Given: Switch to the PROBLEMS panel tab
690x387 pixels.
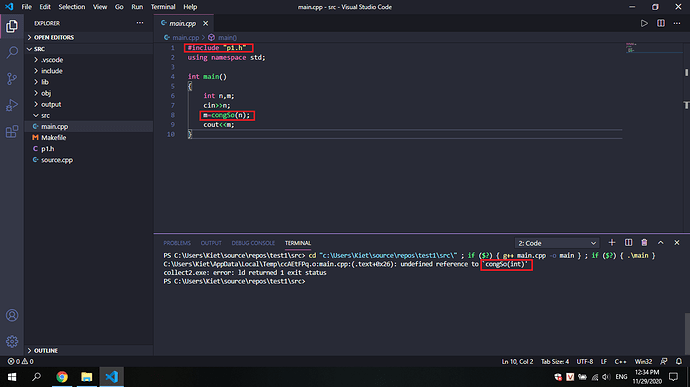Looking at the screenshot, I should click(177, 243).
